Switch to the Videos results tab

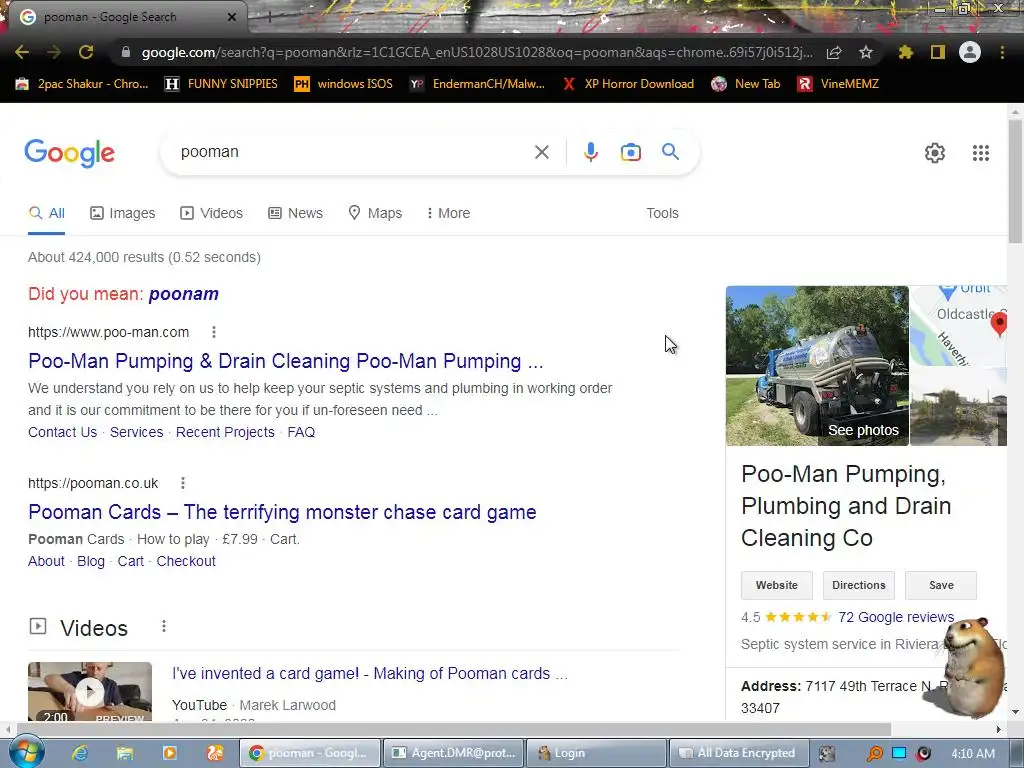[x=212, y=213]
